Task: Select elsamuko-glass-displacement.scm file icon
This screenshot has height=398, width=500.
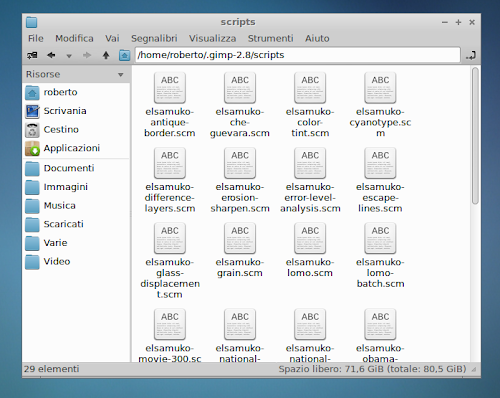Action: [170, 239]
